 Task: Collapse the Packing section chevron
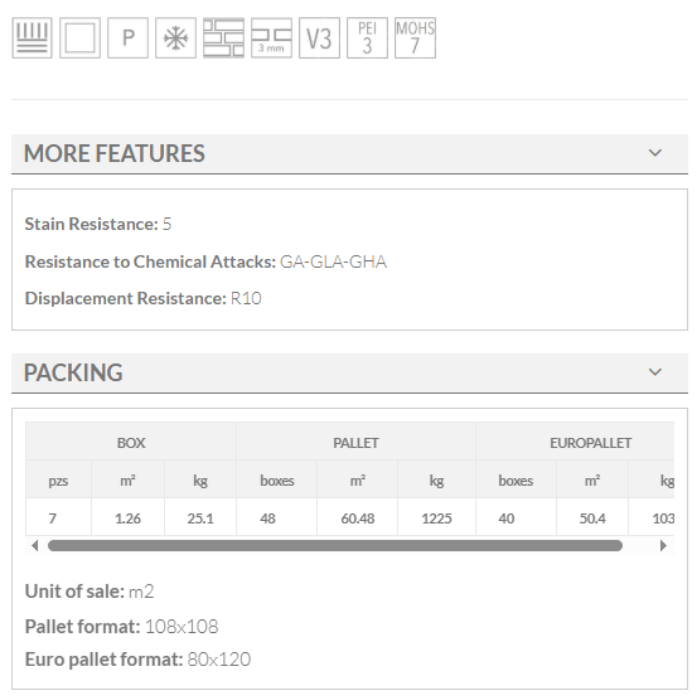[656, 373]
